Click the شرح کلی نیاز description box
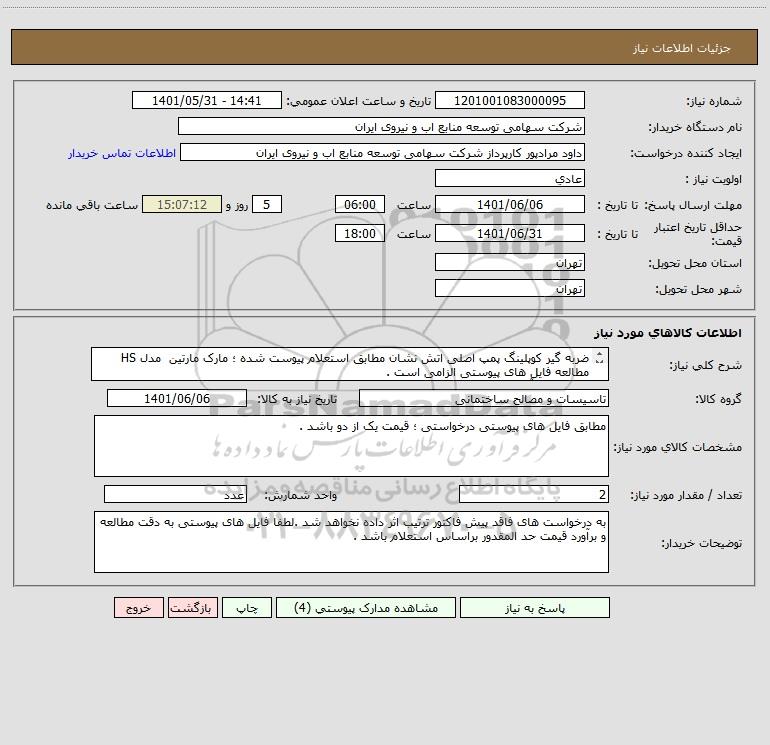 pos(350,364)
